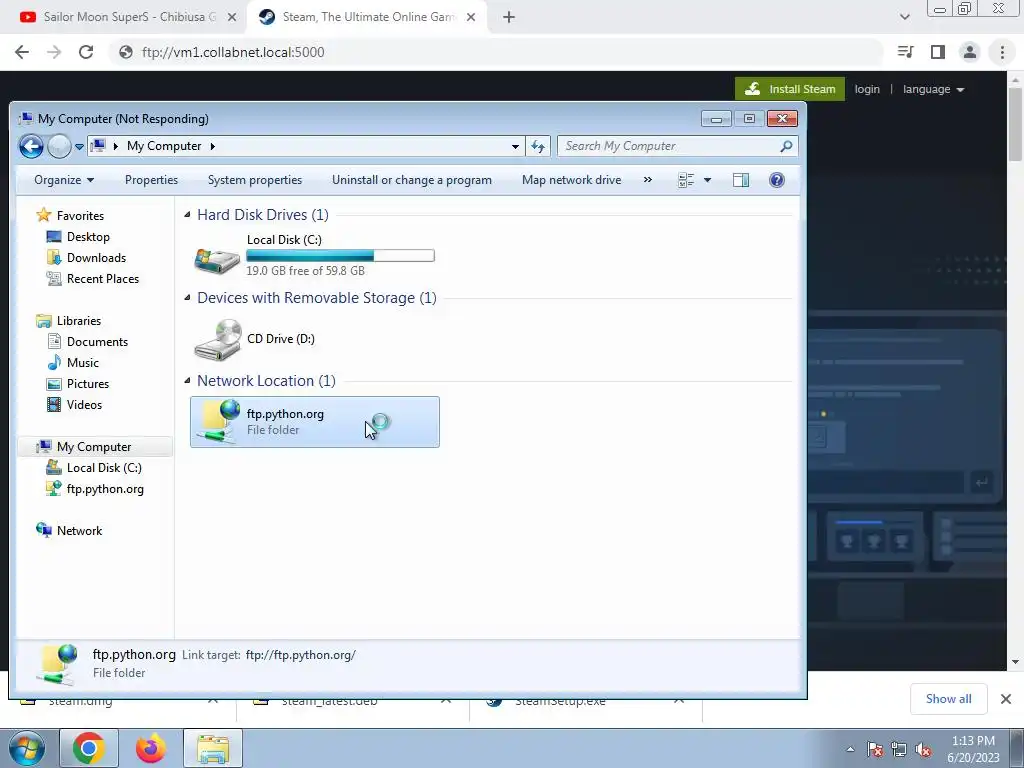Select the Local Disk (C:) drive icon

217,260
